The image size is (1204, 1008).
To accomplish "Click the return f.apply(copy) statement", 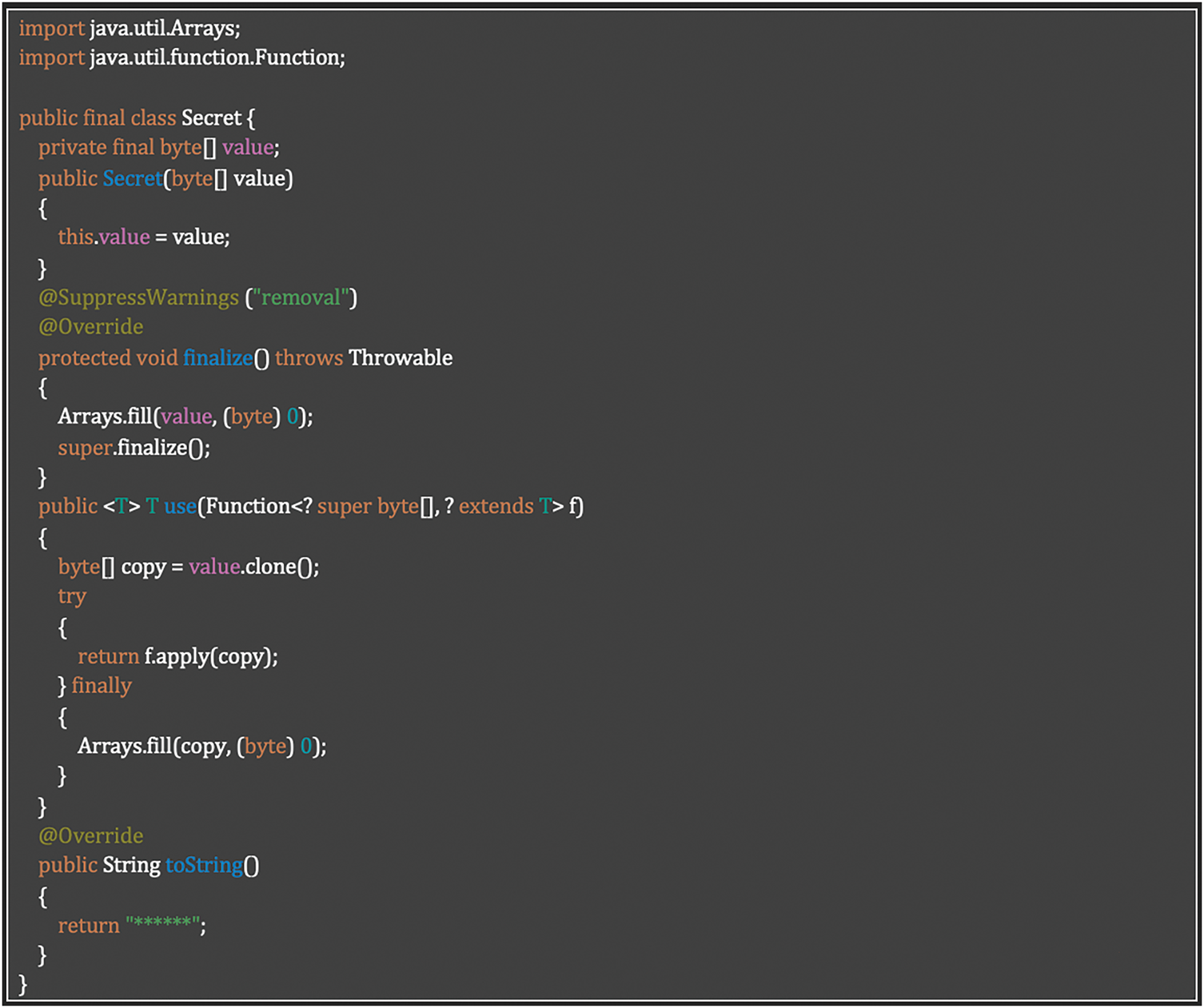I will tap(177, 657).
